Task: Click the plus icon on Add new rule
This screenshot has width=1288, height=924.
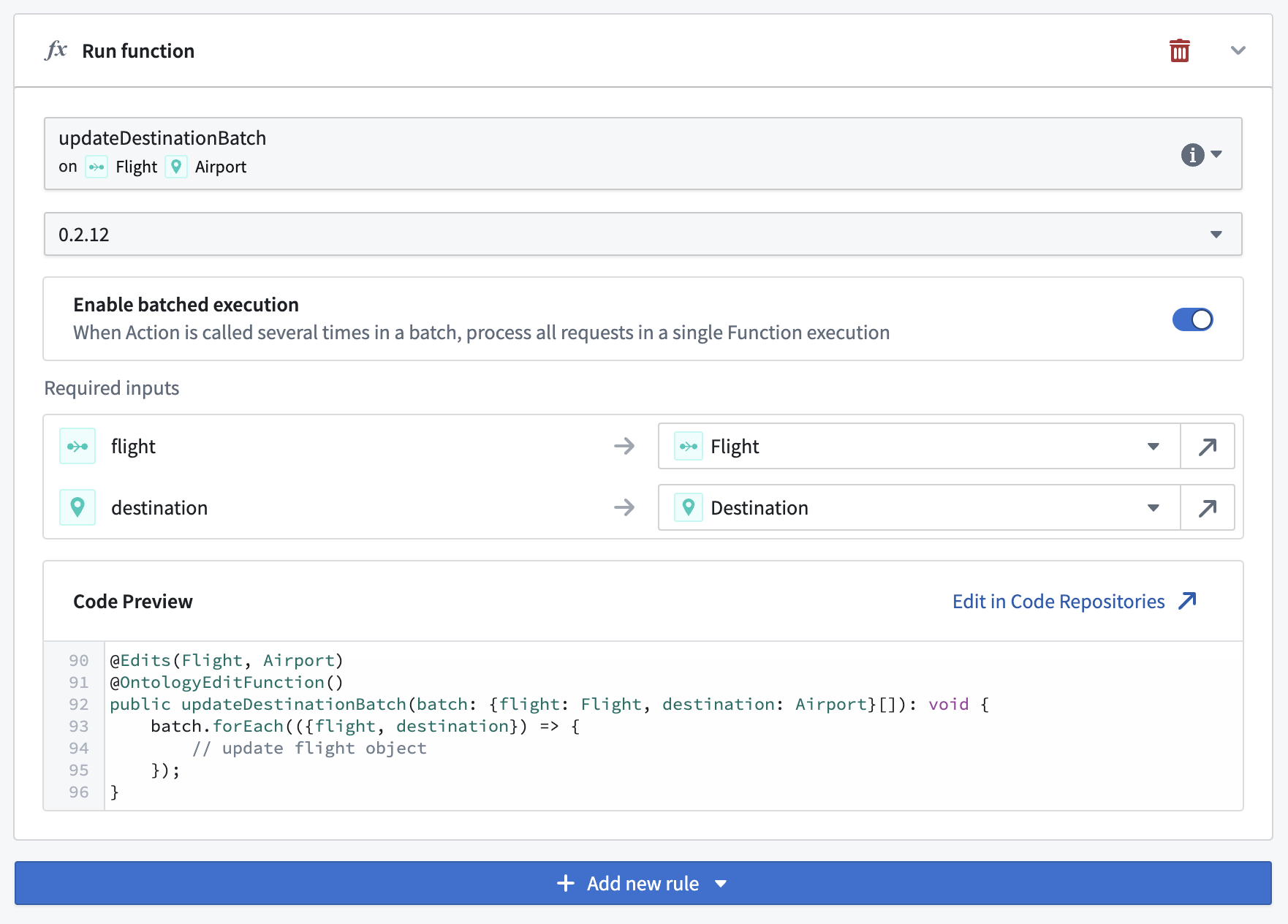Action: click(x=566, y=883)
